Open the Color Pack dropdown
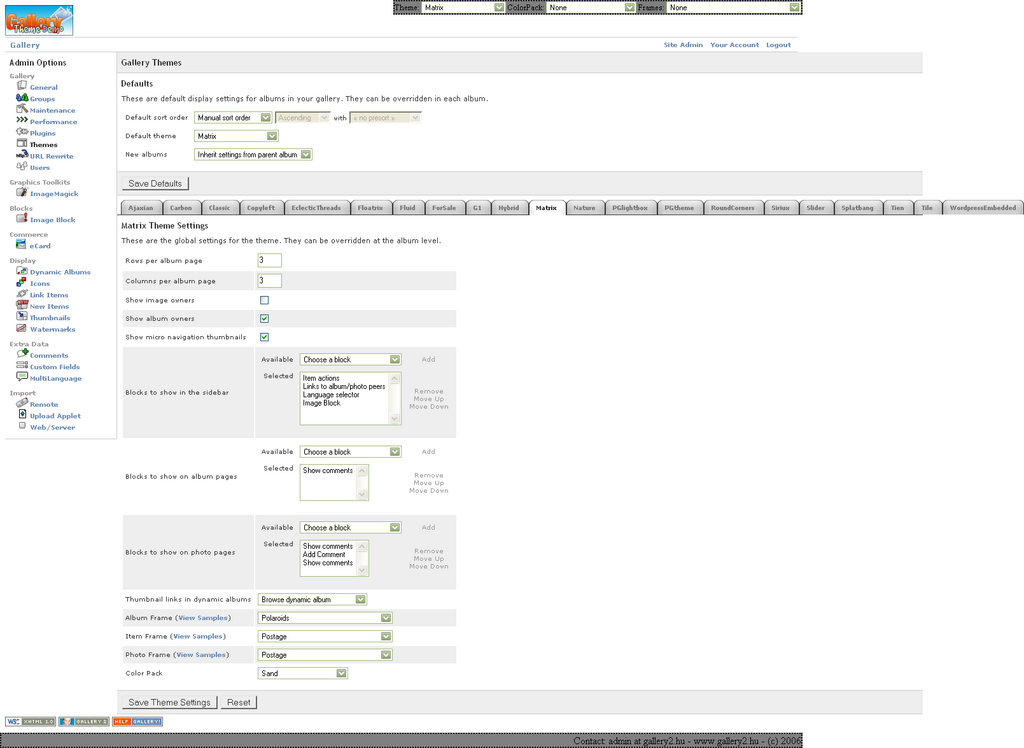1024x748 pixels. [x=303, y=673]
